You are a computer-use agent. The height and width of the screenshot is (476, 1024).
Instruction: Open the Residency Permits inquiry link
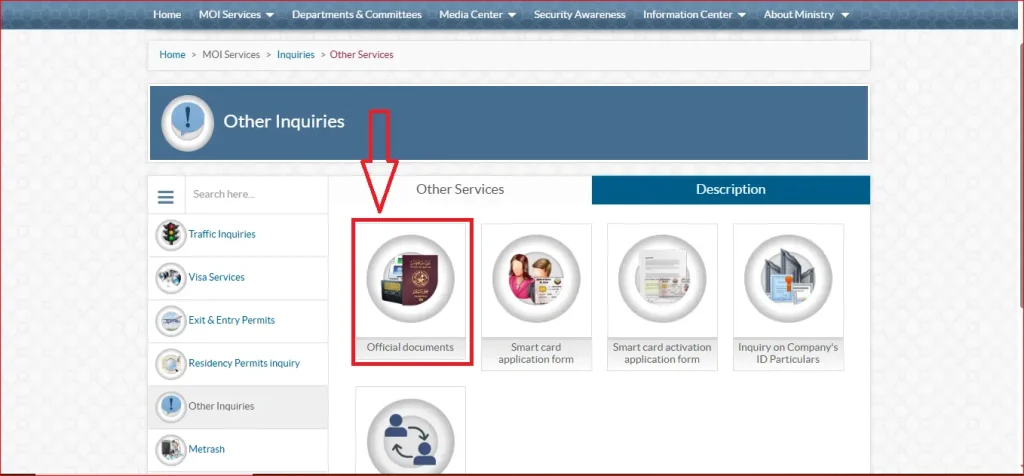point(244,364)
